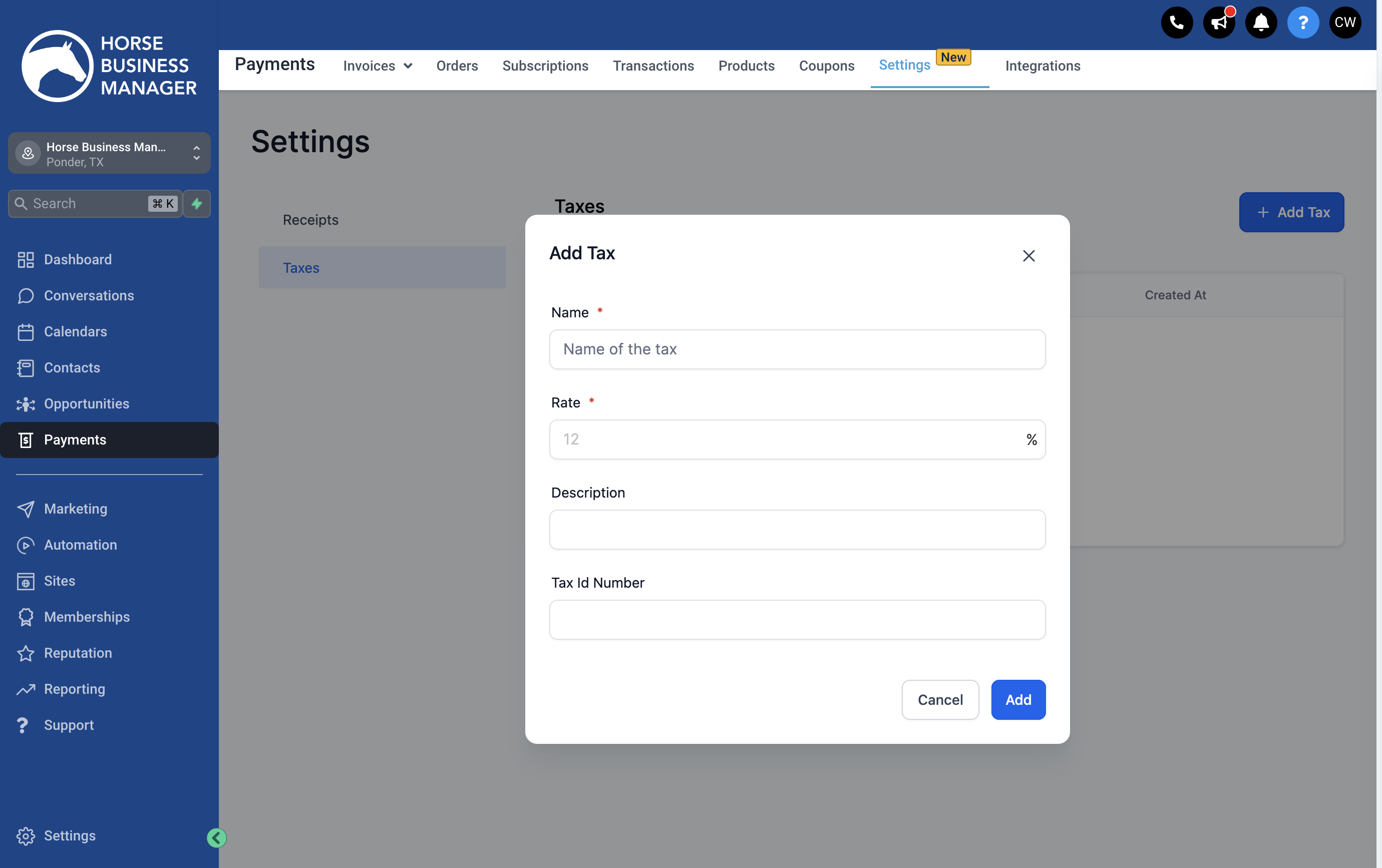Click the phone dialer icon in header
Screen dimensions: 1382x868
click(1177, 23)
